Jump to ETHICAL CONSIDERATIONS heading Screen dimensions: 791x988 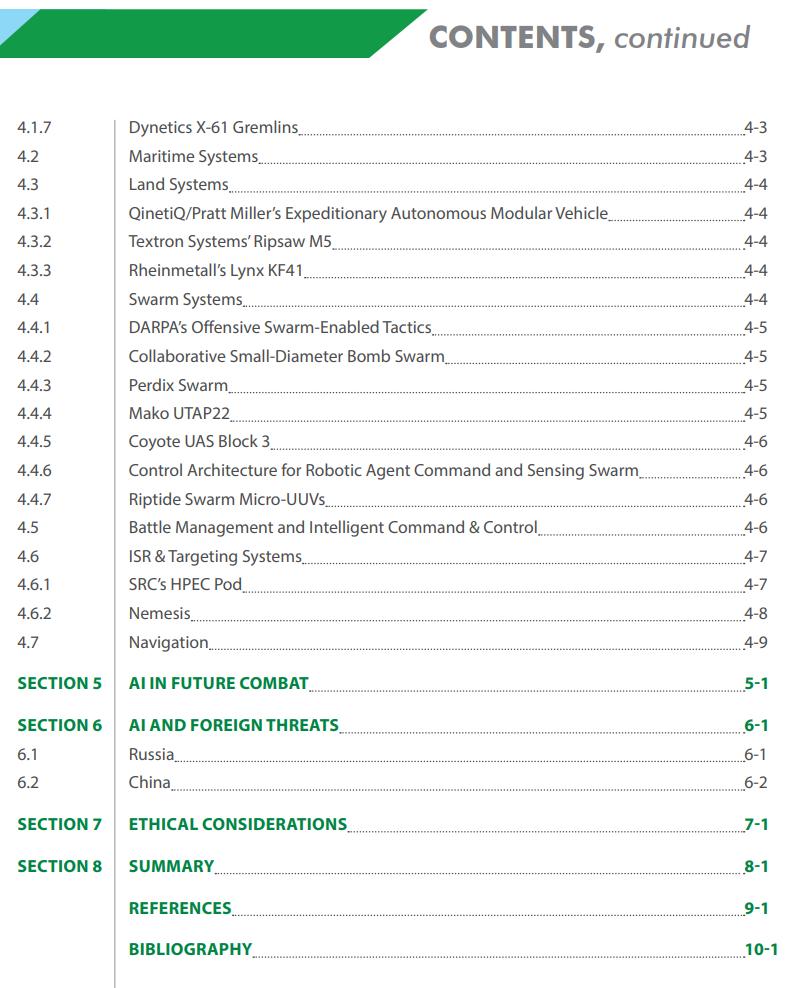coord(238,825)
